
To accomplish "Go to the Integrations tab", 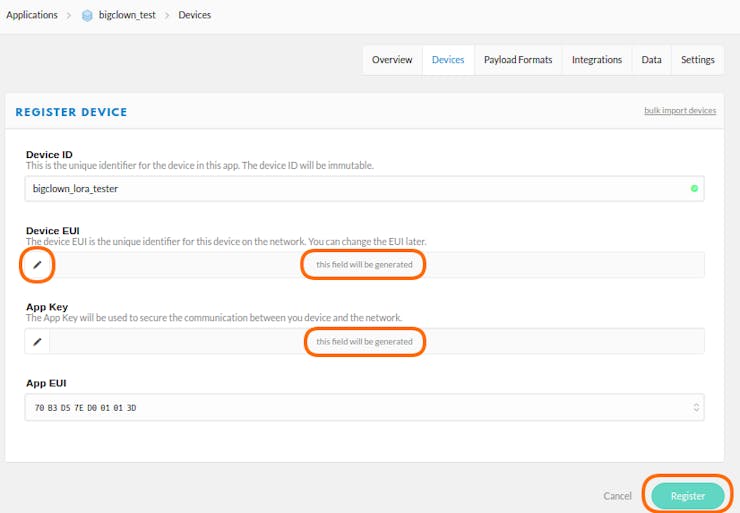I will [597, 60].
